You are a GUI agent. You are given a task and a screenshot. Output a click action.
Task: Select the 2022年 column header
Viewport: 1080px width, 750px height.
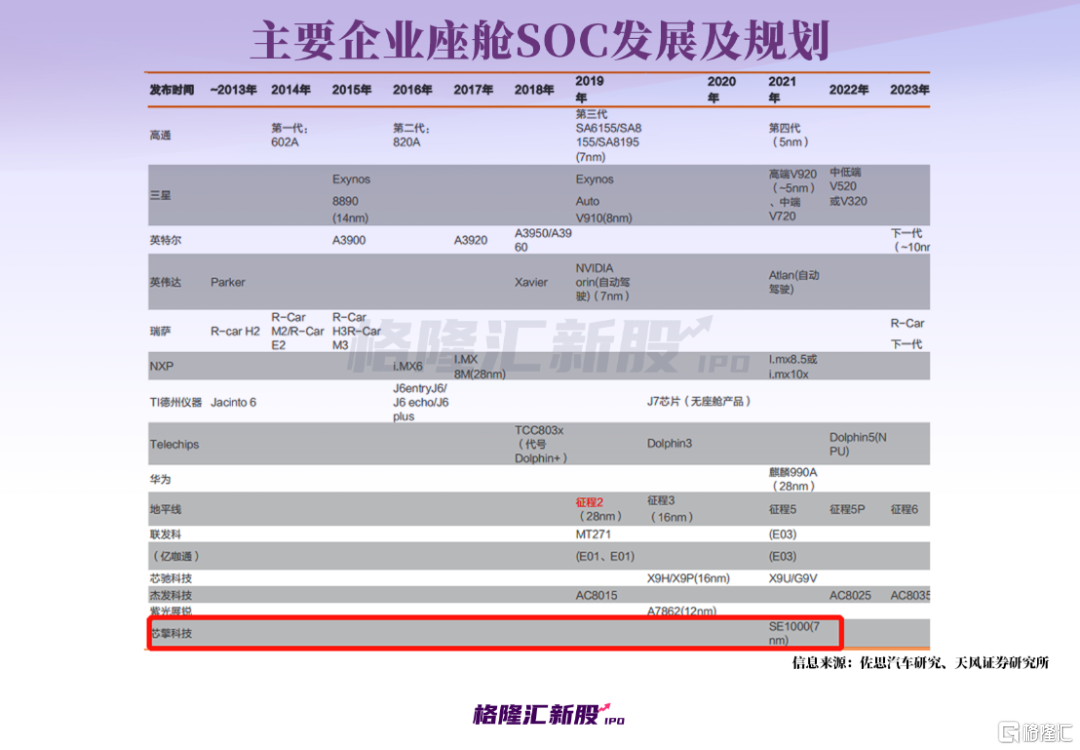[849, 90]
